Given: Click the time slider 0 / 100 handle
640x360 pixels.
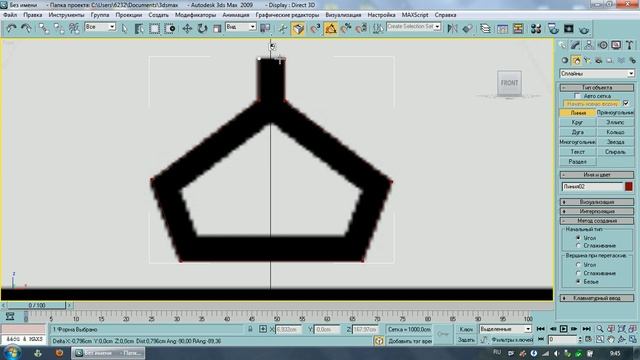Looking at the screenshot, I should coord(36,305).
